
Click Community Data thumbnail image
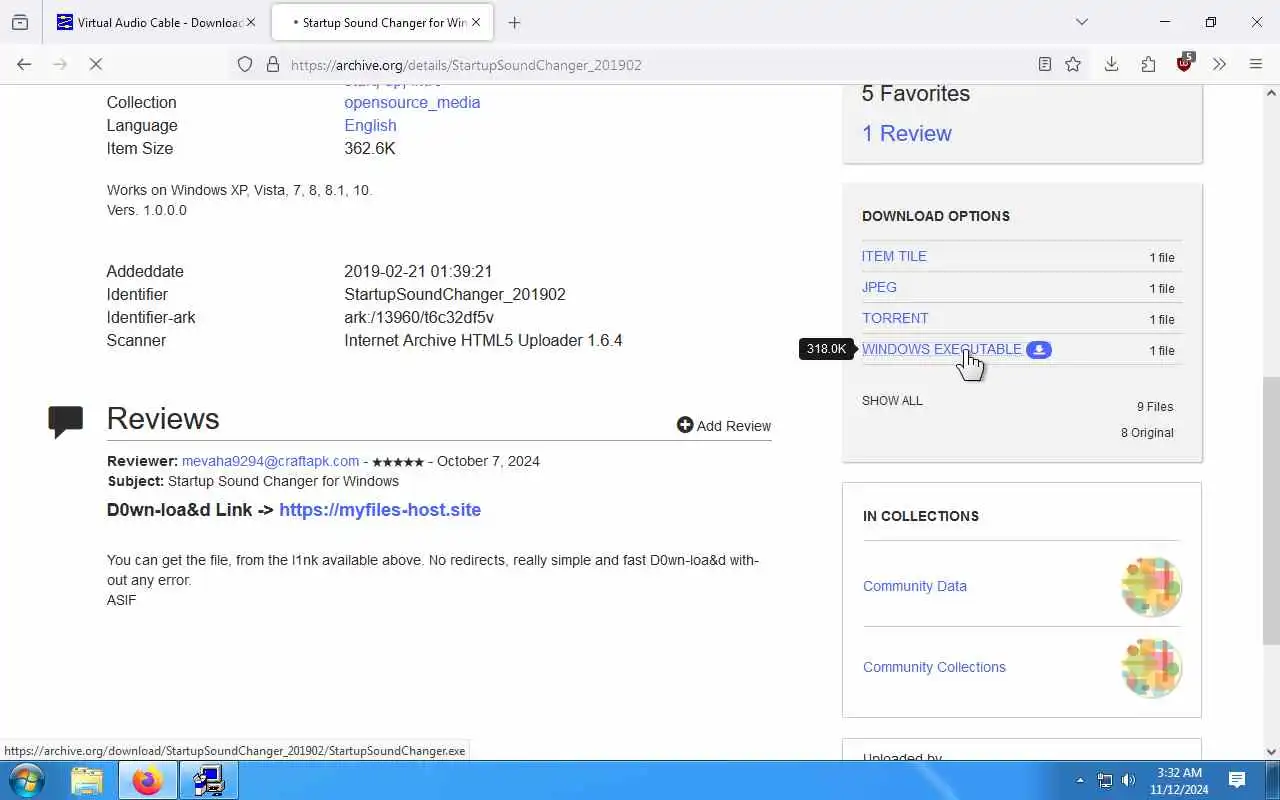click(1151, 587)
